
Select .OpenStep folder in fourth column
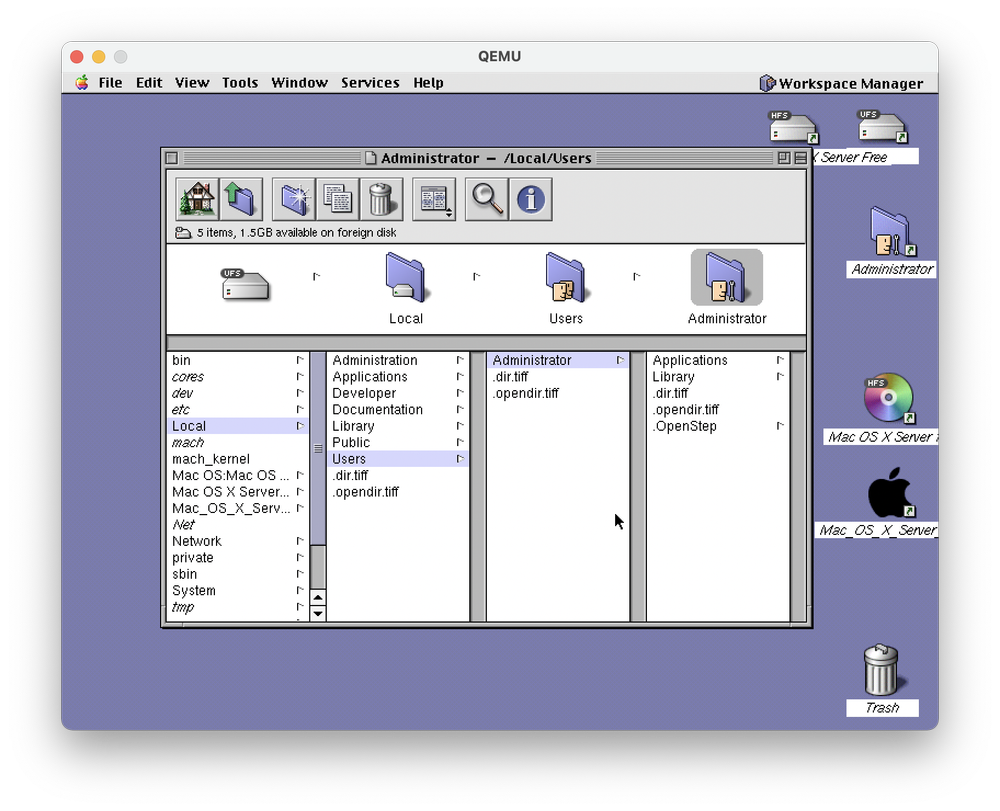(718, 426)
